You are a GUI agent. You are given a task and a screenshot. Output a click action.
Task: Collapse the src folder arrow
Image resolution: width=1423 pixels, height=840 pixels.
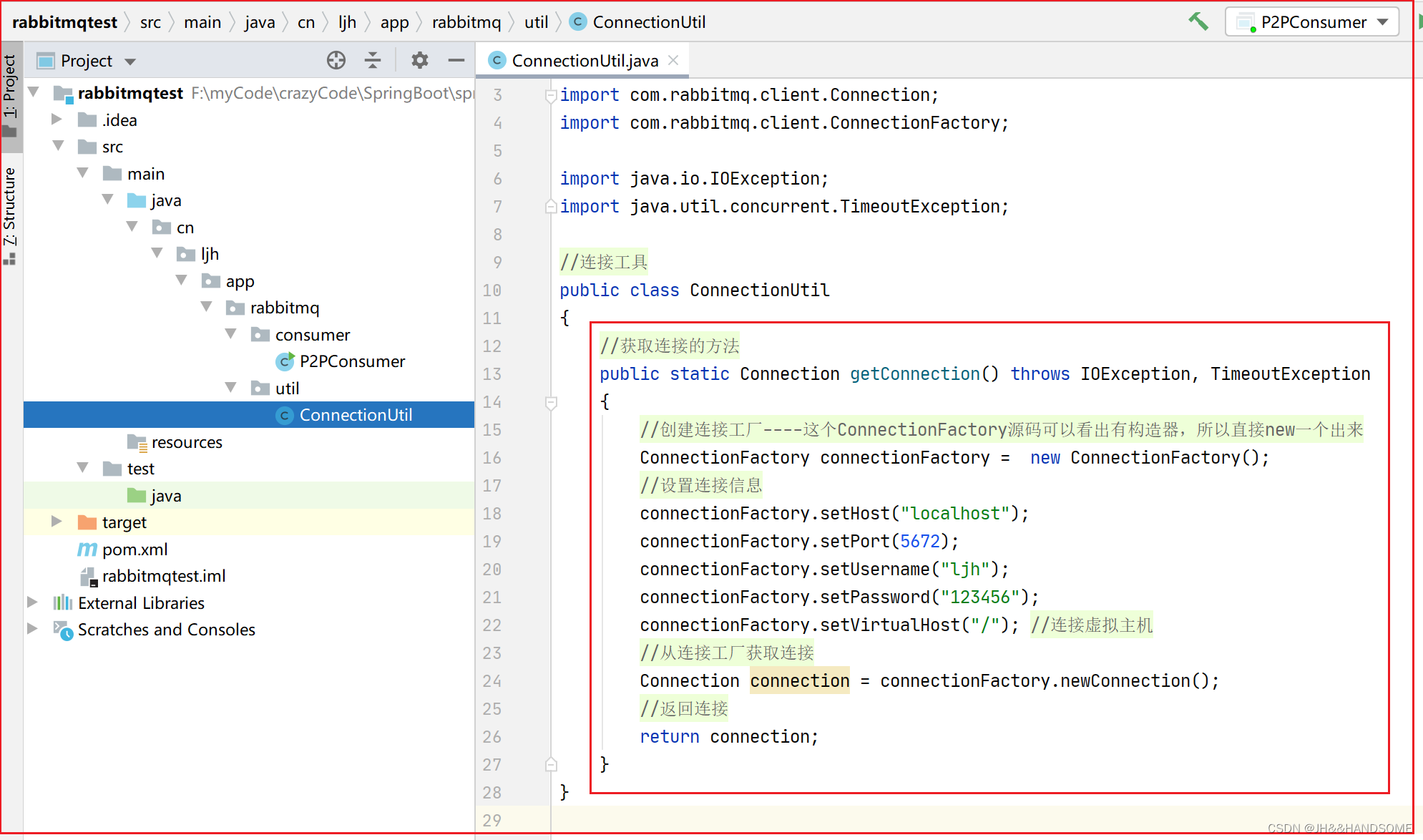click(59, 146)
